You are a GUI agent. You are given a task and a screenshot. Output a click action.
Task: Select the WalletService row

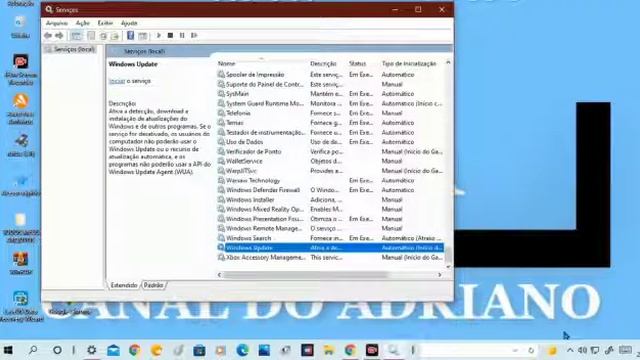331,161
